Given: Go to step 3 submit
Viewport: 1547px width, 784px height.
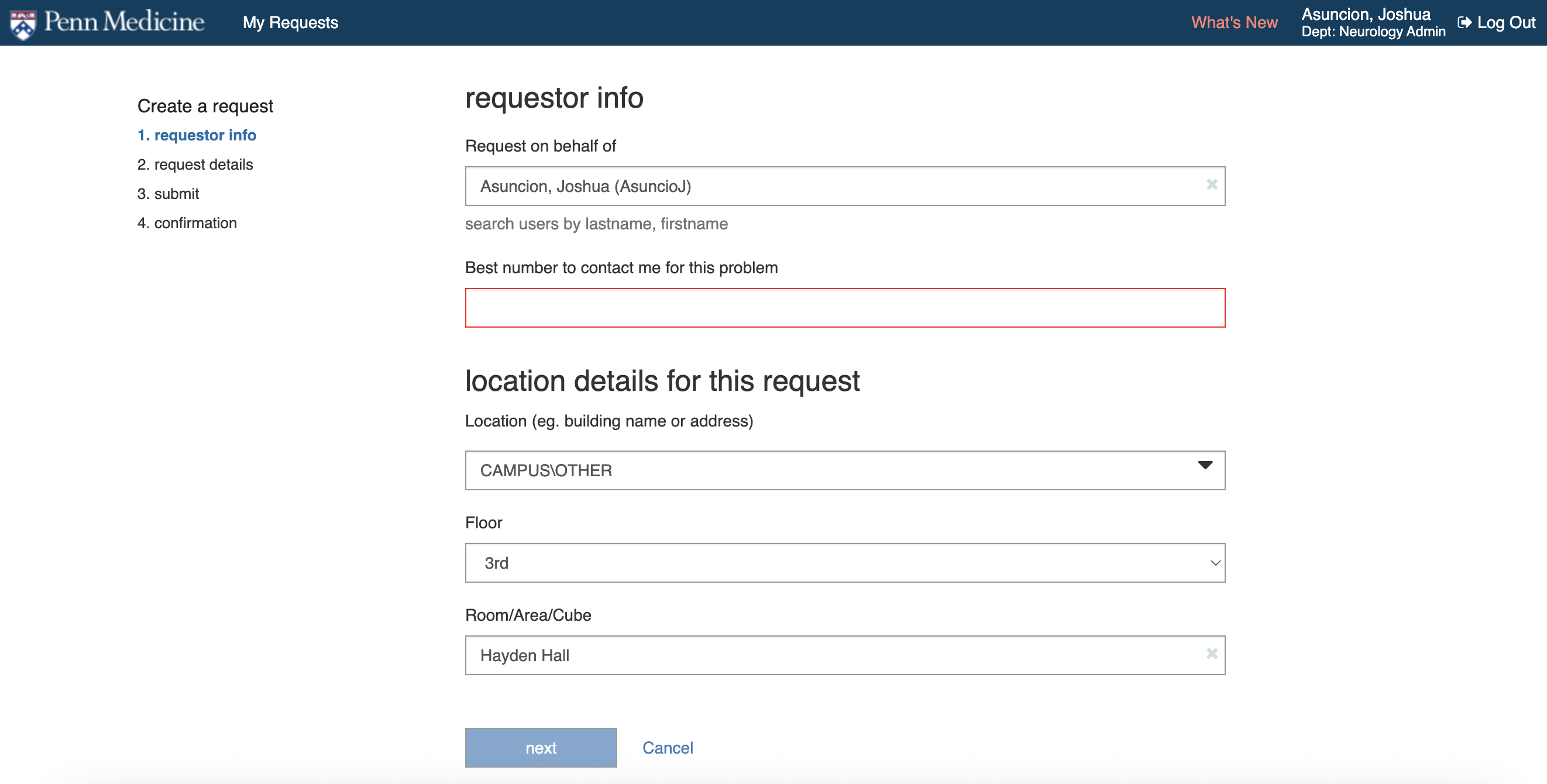Looking at the screenshot, I should tap(168, 194).
